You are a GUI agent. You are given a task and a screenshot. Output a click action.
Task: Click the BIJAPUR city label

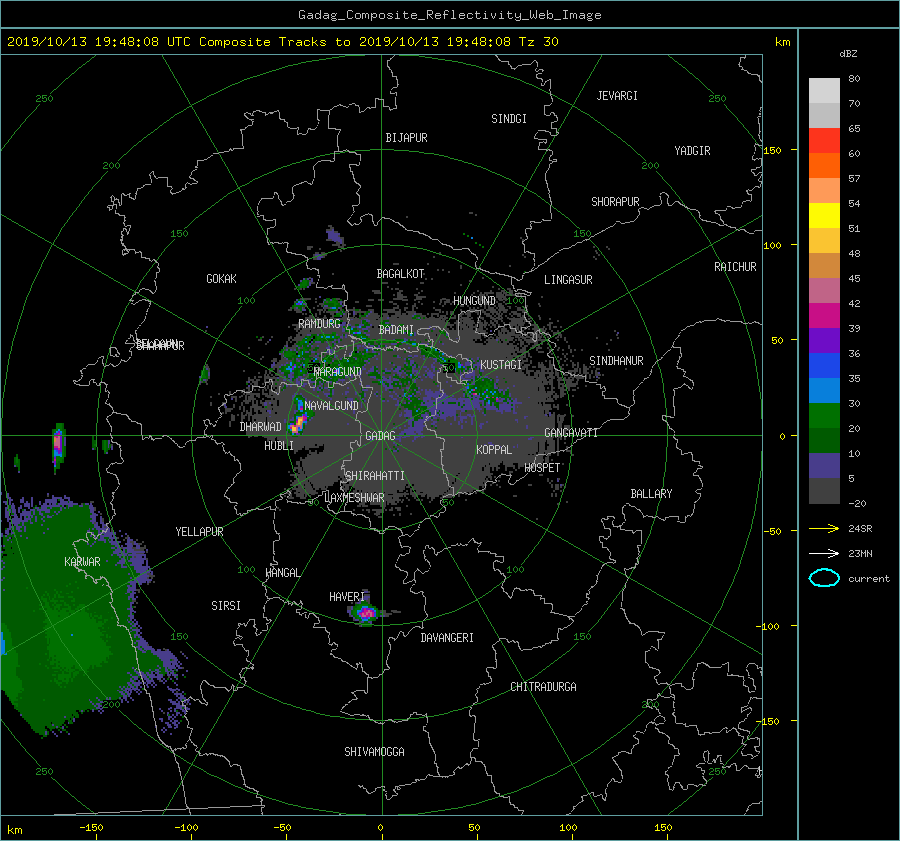406,138
